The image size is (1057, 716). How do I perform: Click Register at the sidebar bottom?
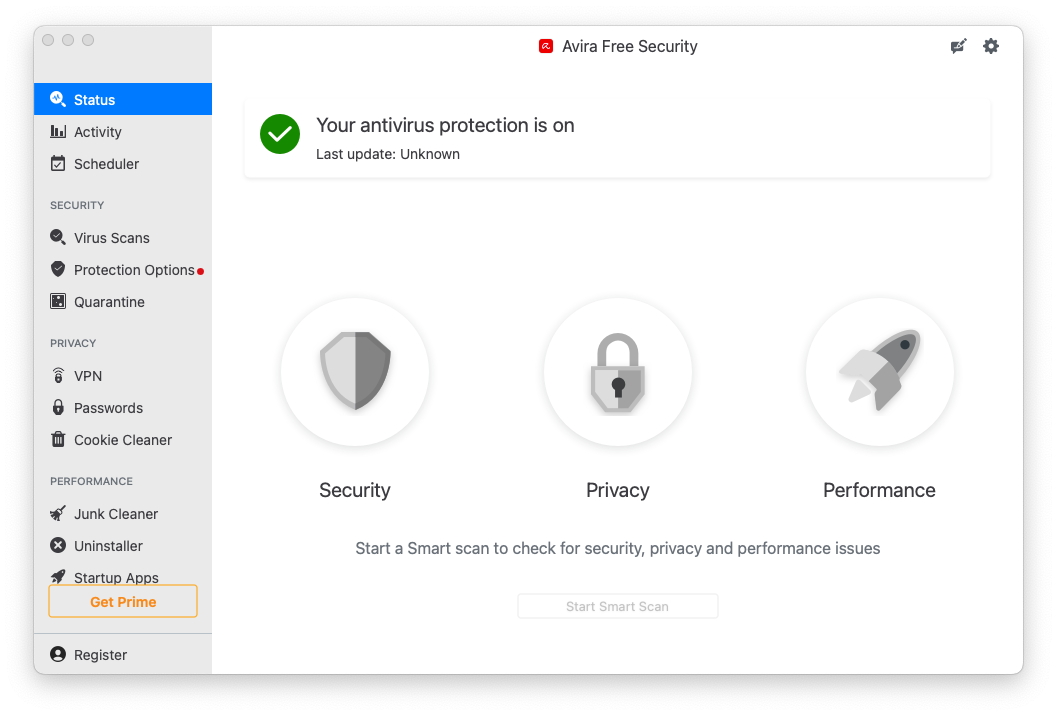pyautogui.click(x=100, y=655)
